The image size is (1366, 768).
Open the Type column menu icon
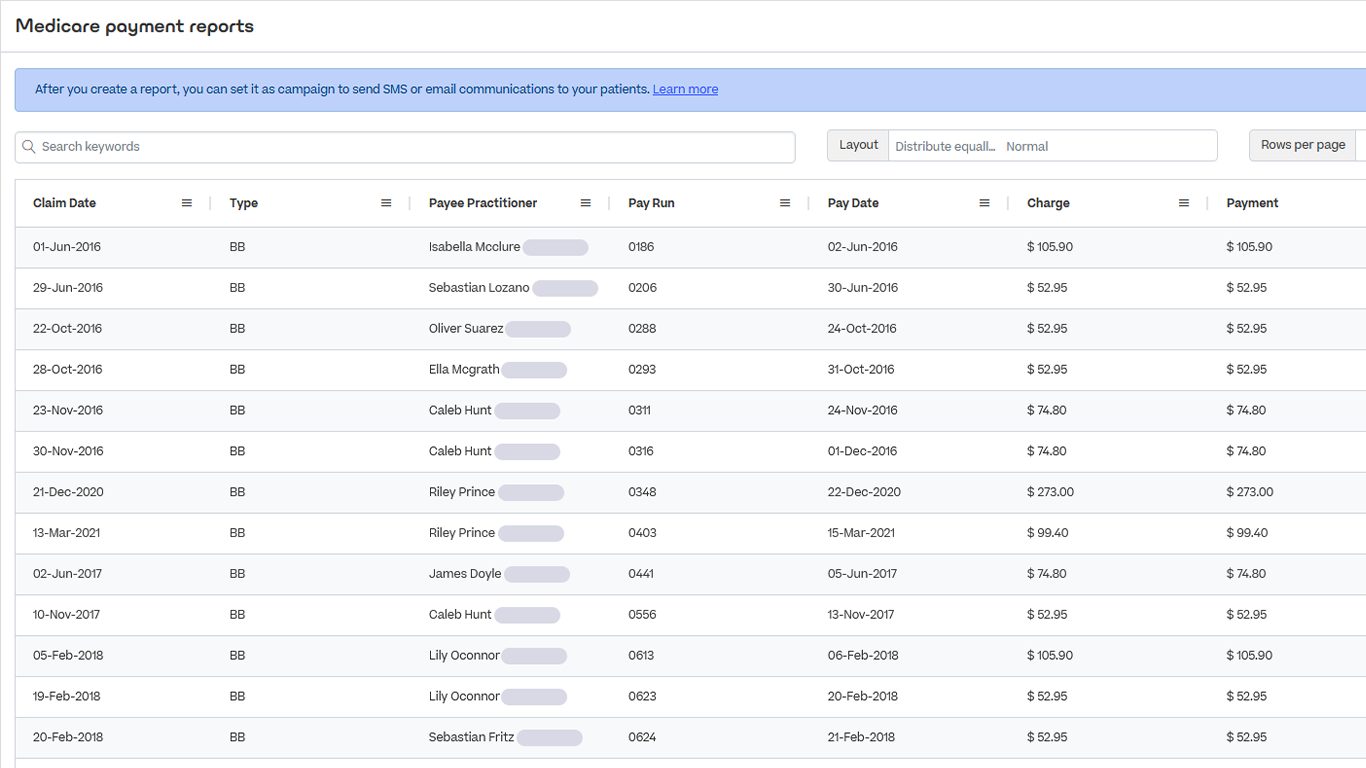tap(386, 203)
